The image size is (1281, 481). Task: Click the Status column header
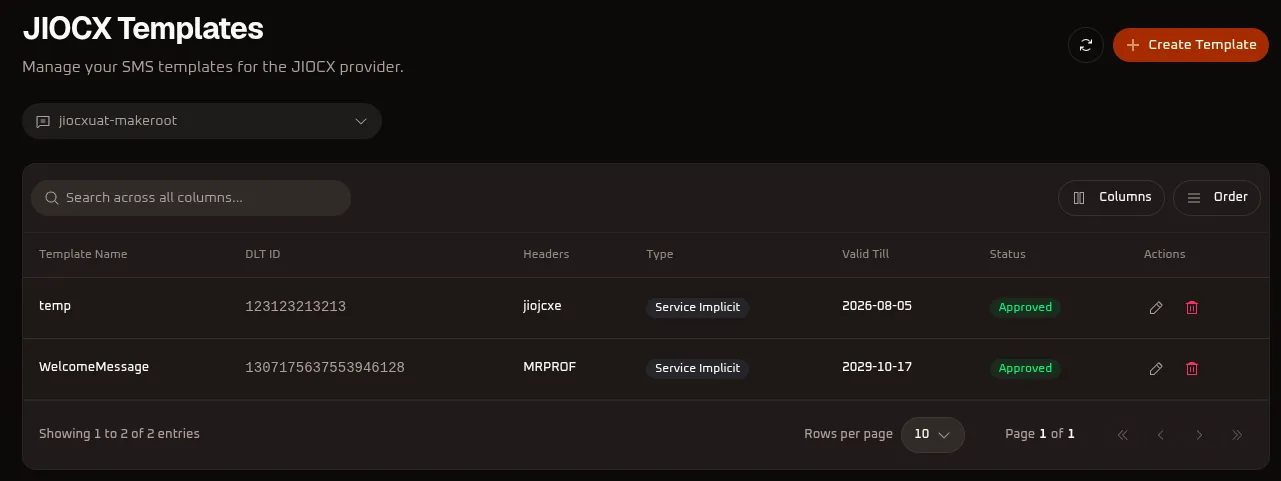(1008, 254)
